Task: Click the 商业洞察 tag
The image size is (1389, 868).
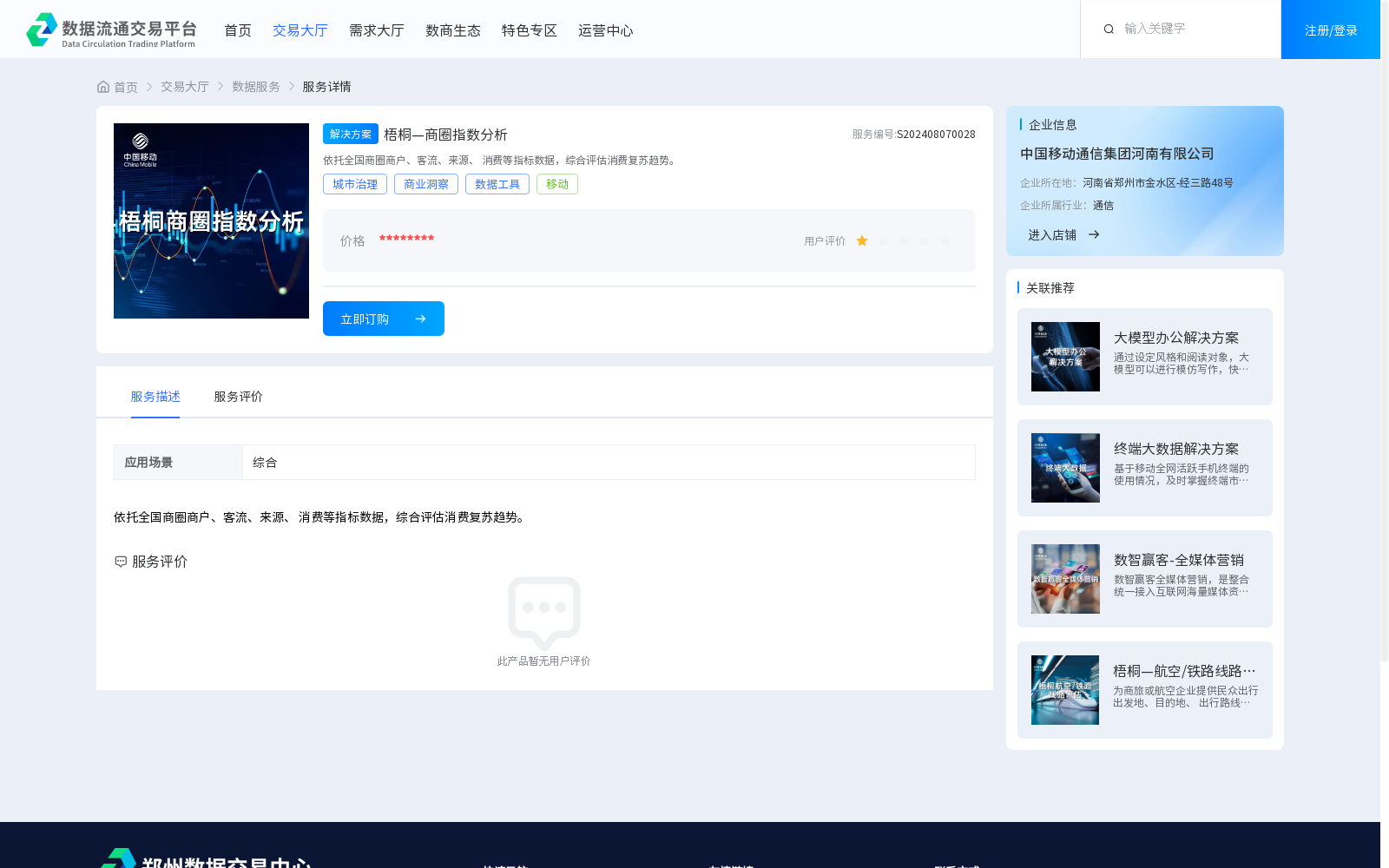Action: [x=426, y=184]
